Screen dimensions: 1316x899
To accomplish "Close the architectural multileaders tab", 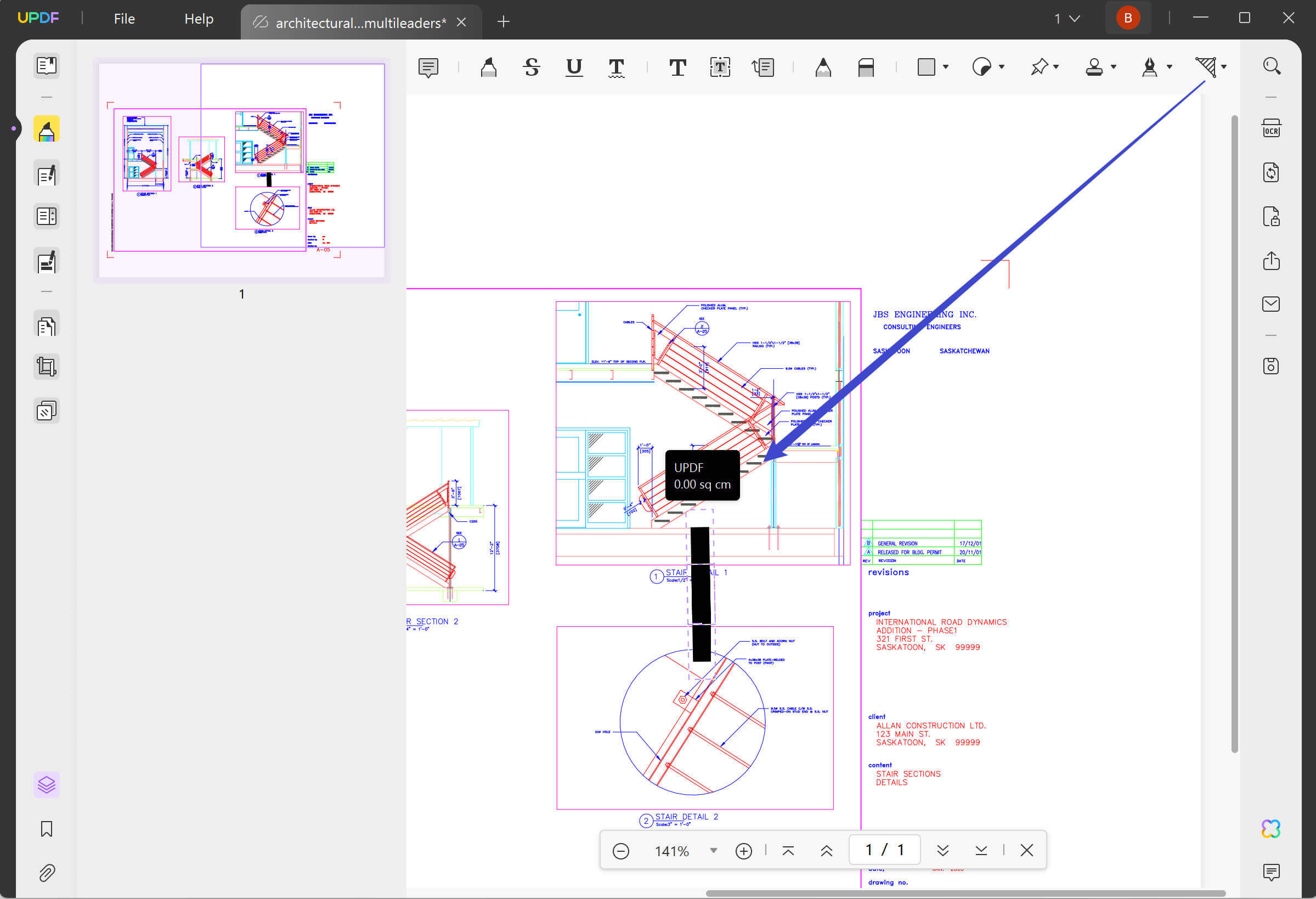I will click(461, 22).
